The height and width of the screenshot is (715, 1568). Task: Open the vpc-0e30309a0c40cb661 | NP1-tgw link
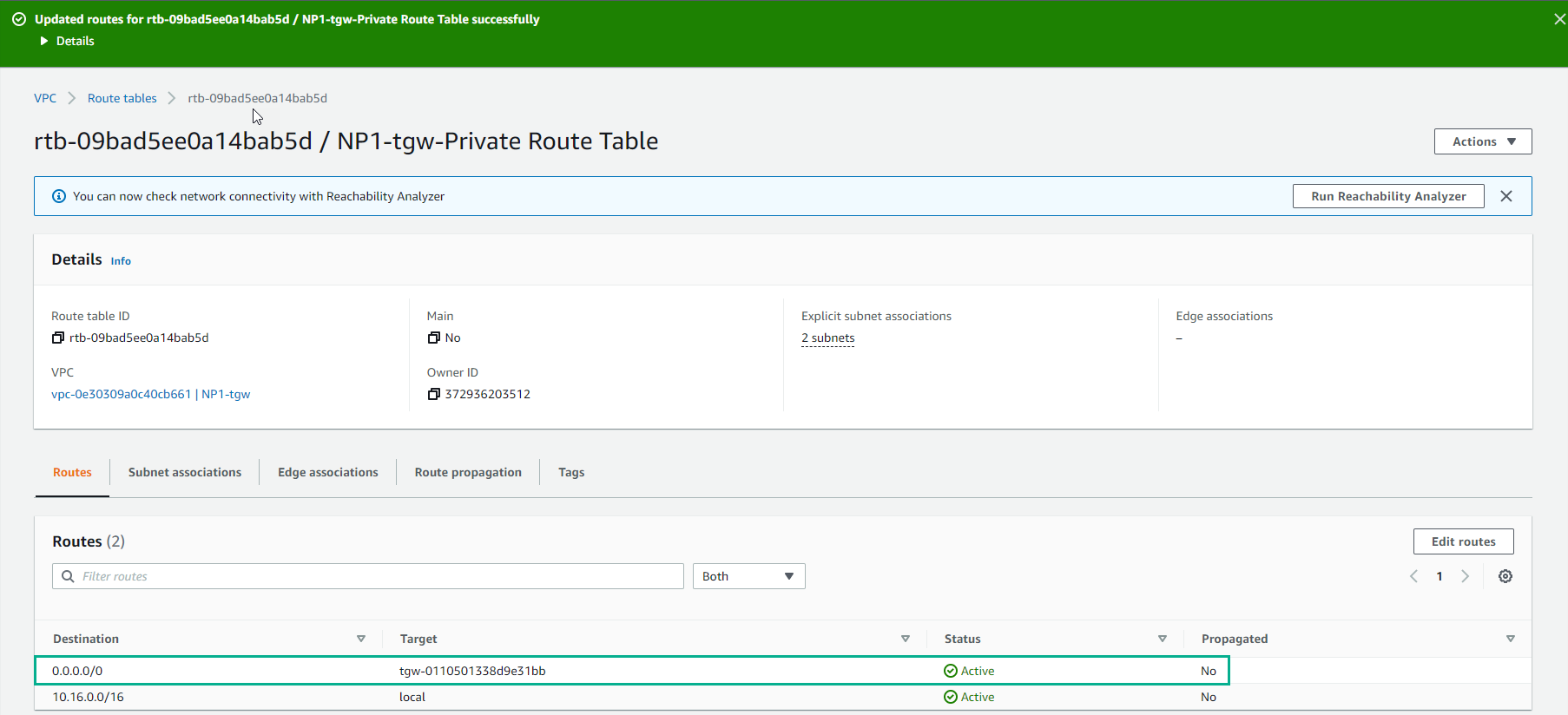150,394
